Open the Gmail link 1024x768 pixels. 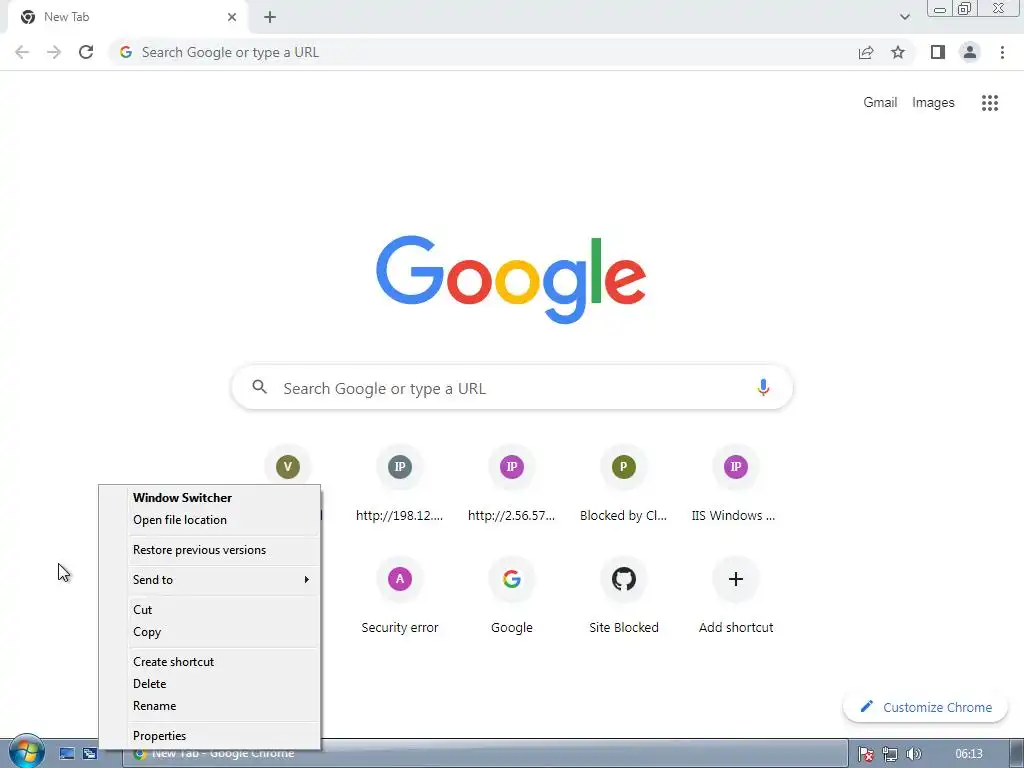point(880,103)
